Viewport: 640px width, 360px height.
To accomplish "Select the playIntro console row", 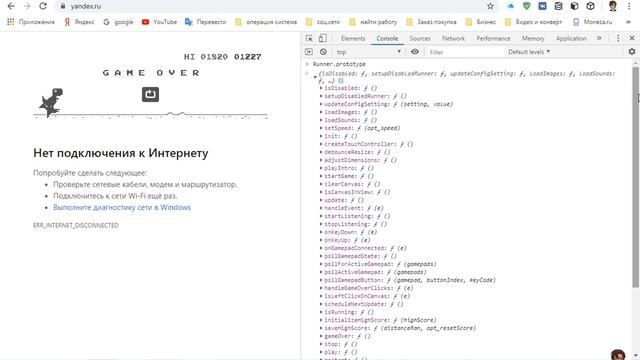I will tap(349, 168).
